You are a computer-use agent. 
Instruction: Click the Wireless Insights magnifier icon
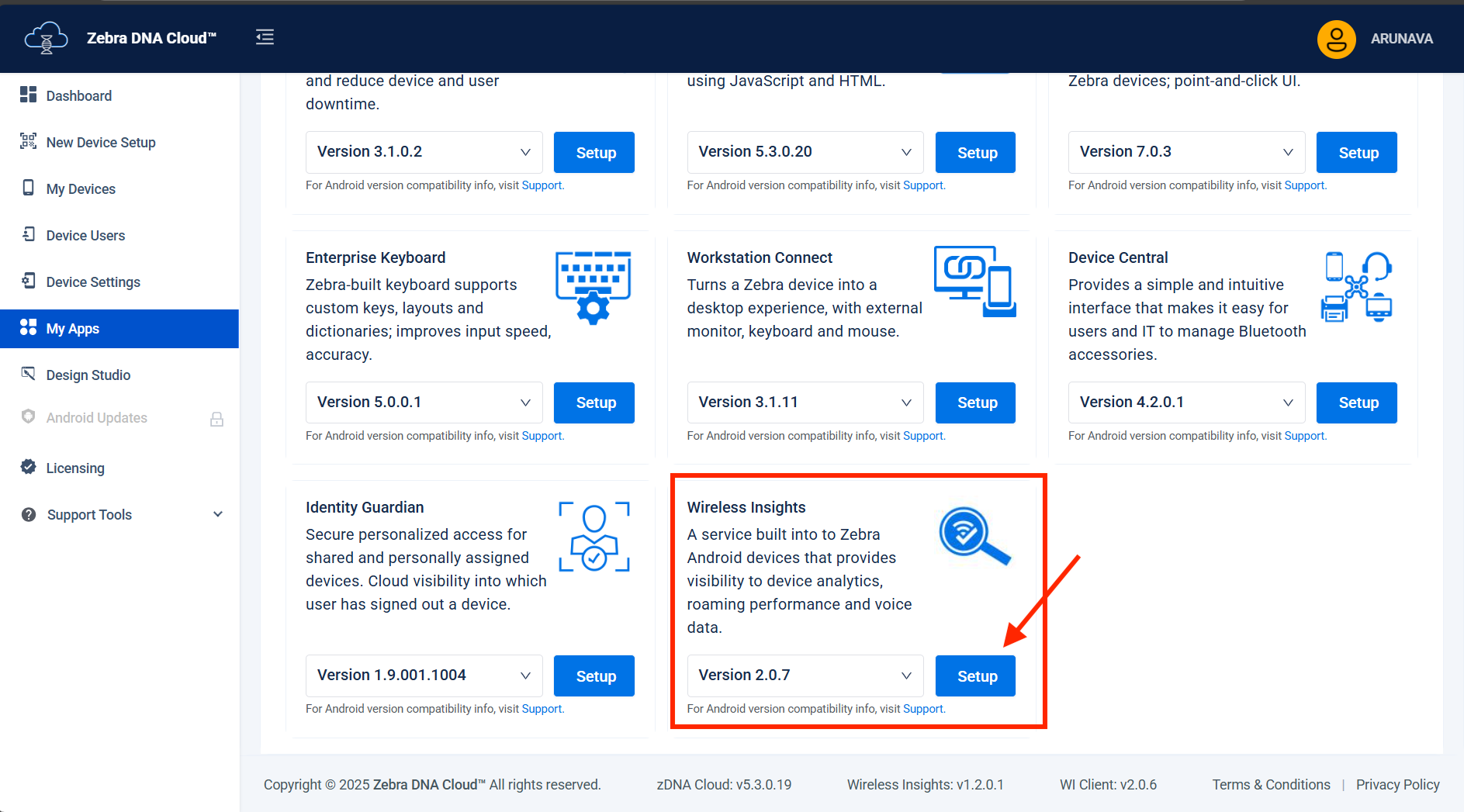tap(974, 536)
